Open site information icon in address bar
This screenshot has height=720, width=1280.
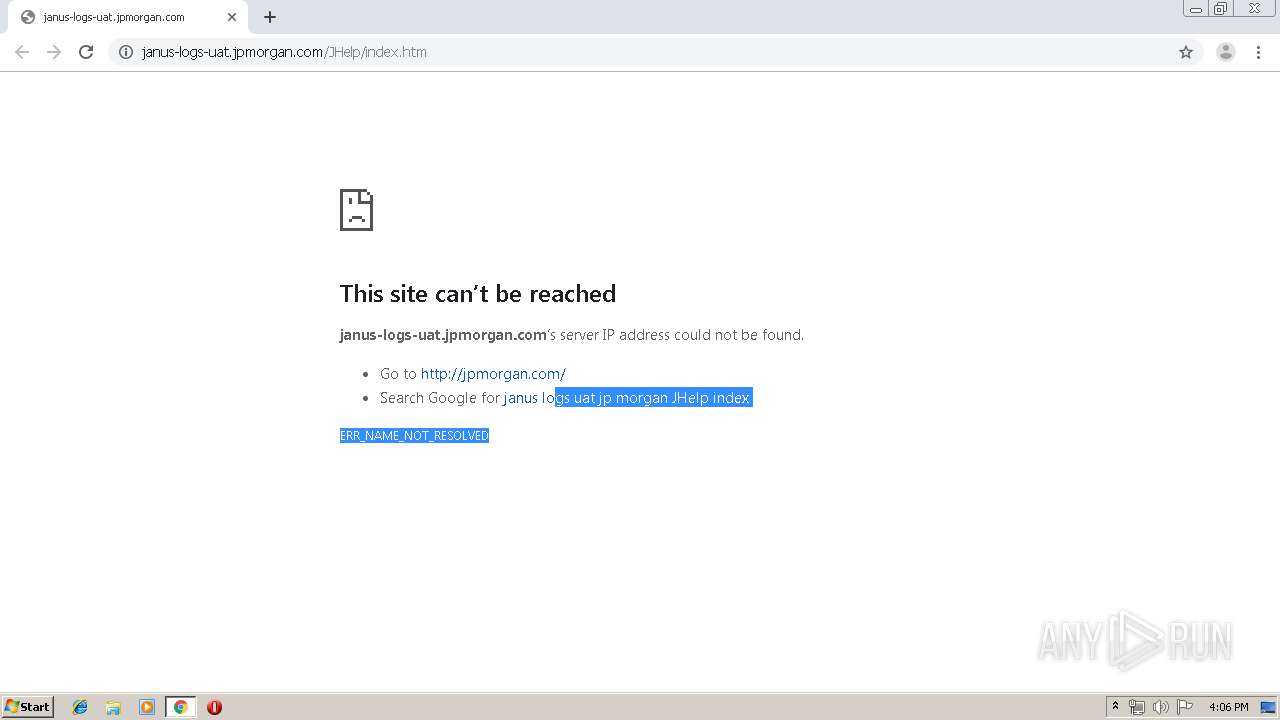pyautogui.click(x=126, y=52)
